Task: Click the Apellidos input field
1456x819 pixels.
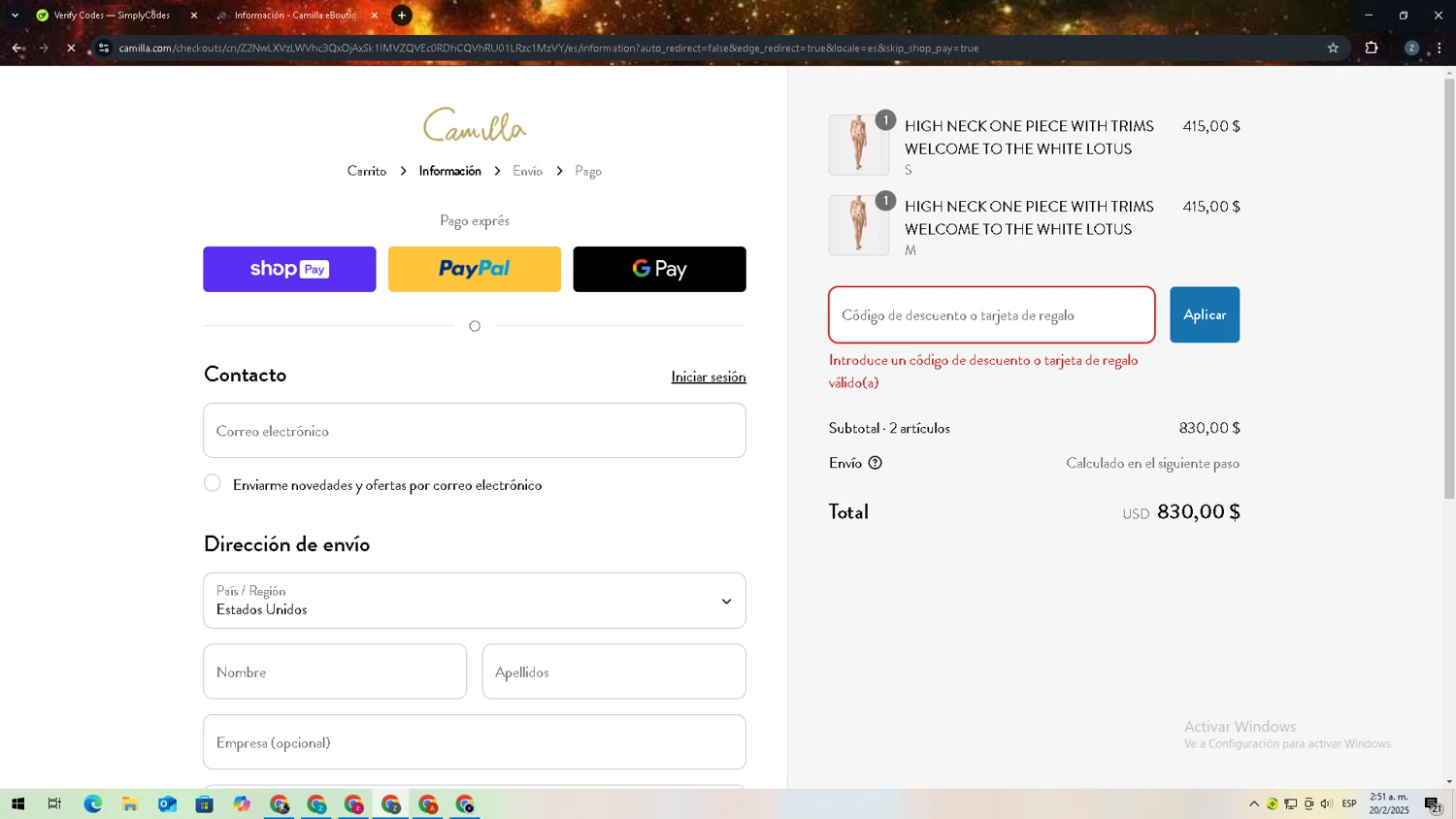Action: (614, 672)
